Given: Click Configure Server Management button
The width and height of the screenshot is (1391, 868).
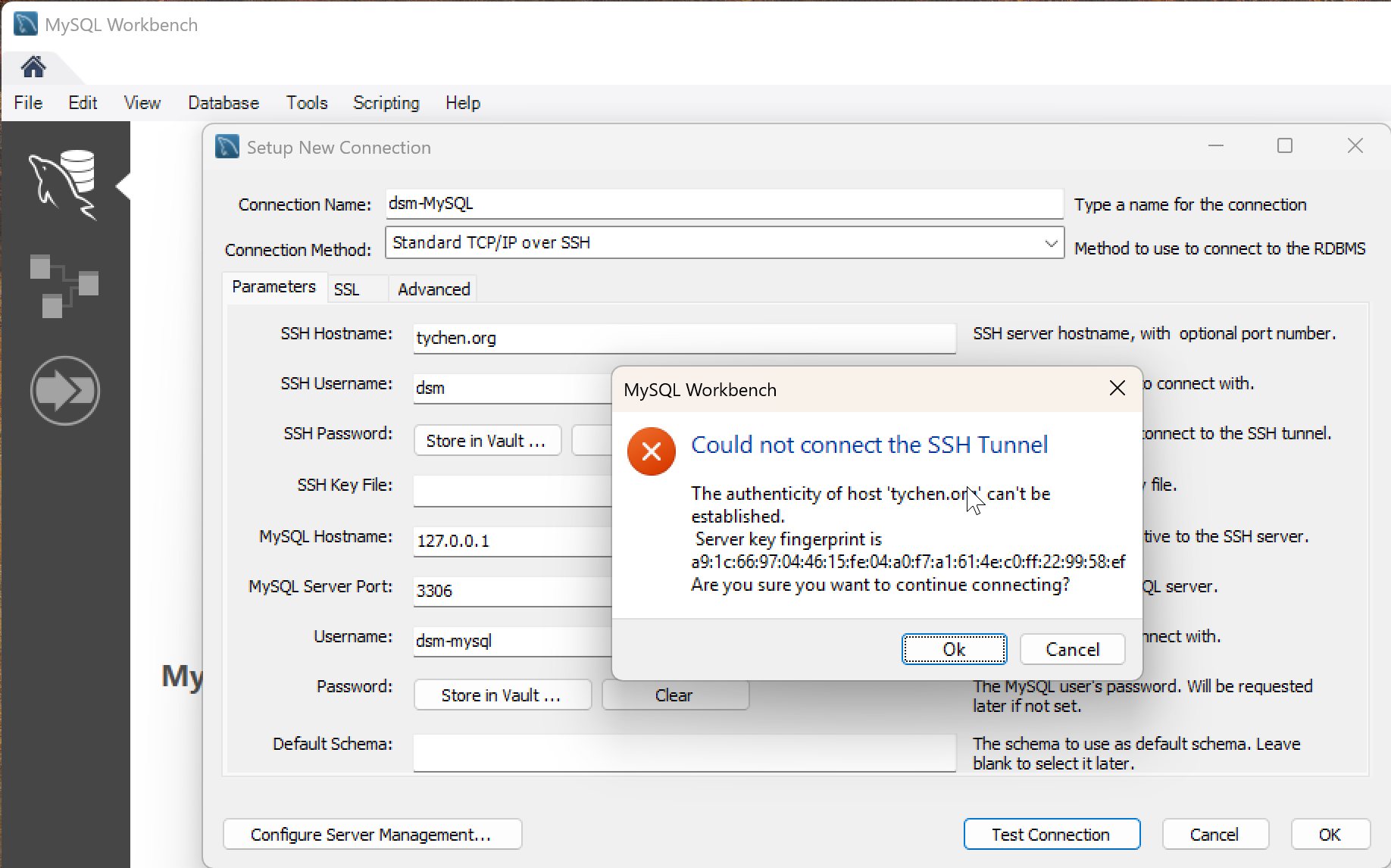Looking at the screenshot, I should tap(371, 835).
